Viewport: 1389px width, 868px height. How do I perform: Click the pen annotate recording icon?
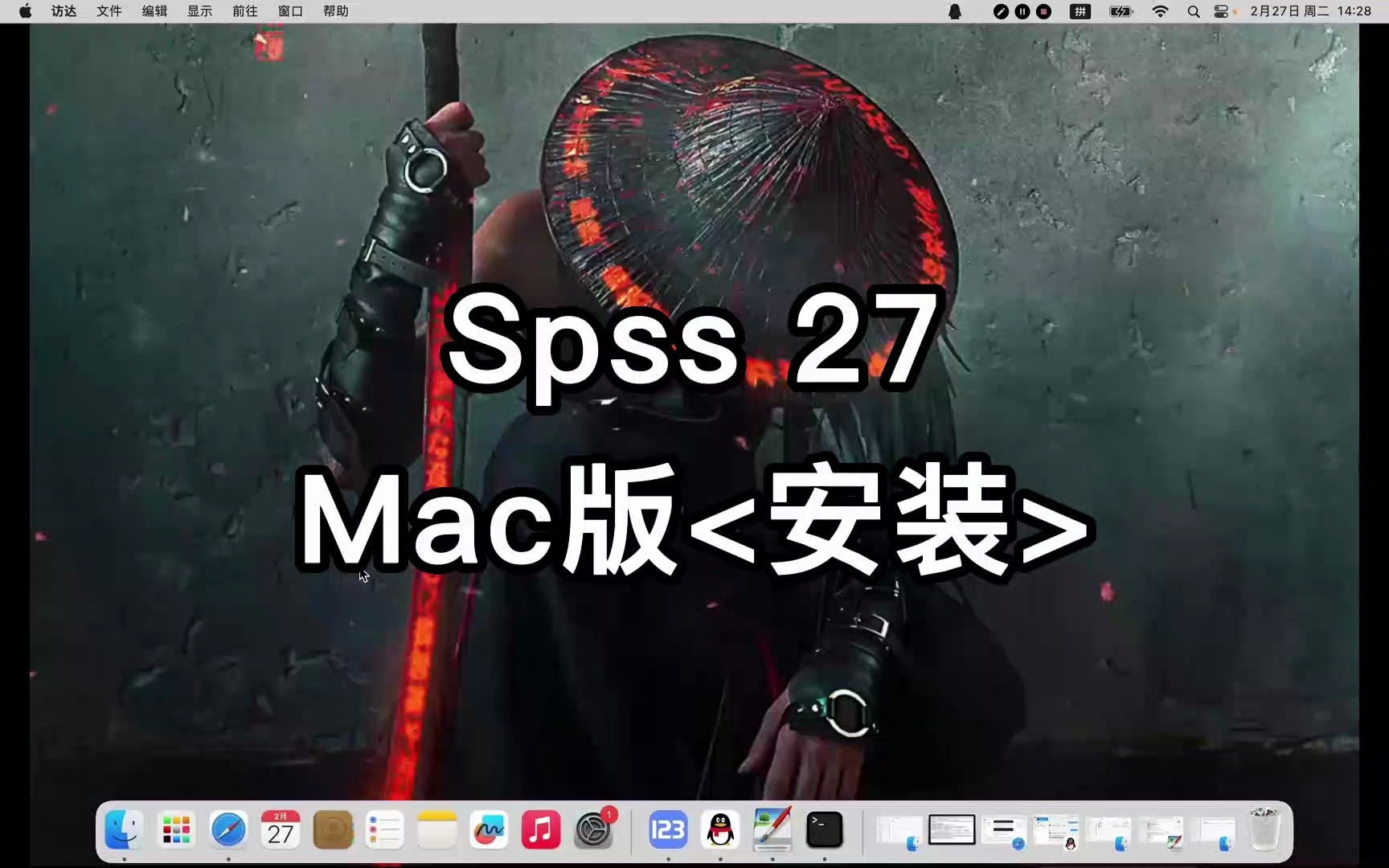tap(1001, 11)
